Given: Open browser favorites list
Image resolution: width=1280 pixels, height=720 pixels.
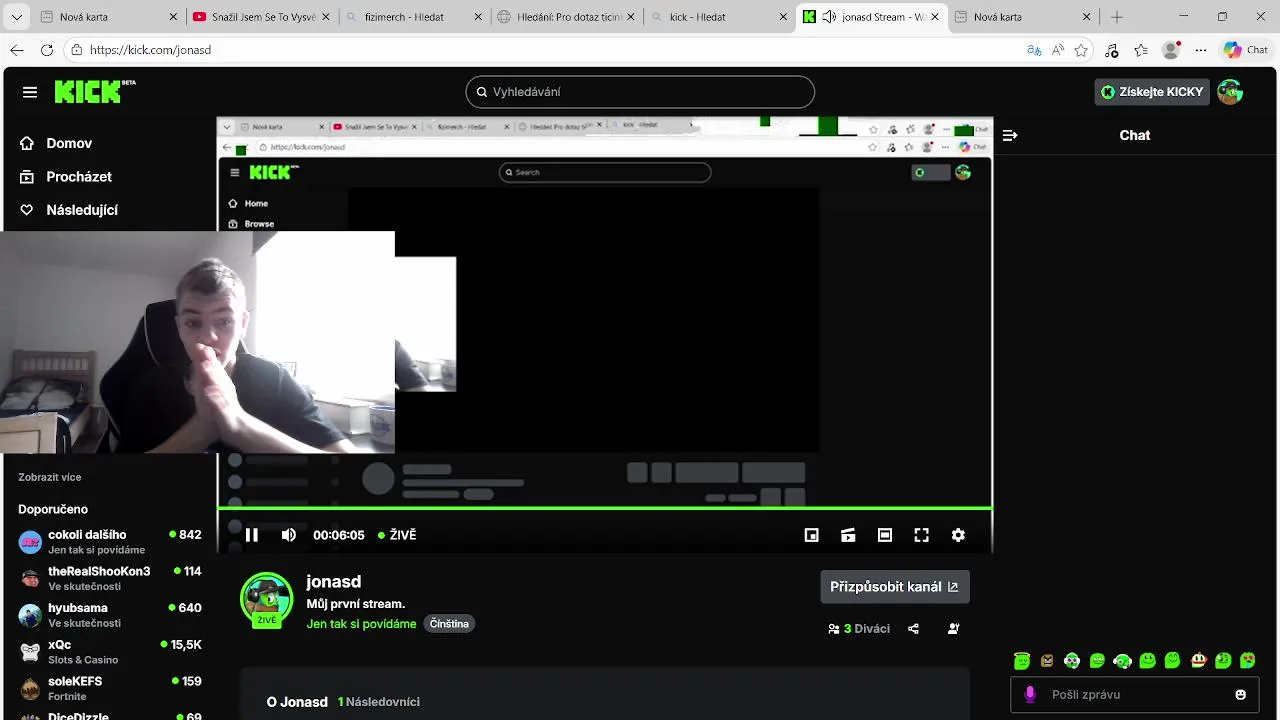Looking at the screenshot, I should pos(1141,50).
